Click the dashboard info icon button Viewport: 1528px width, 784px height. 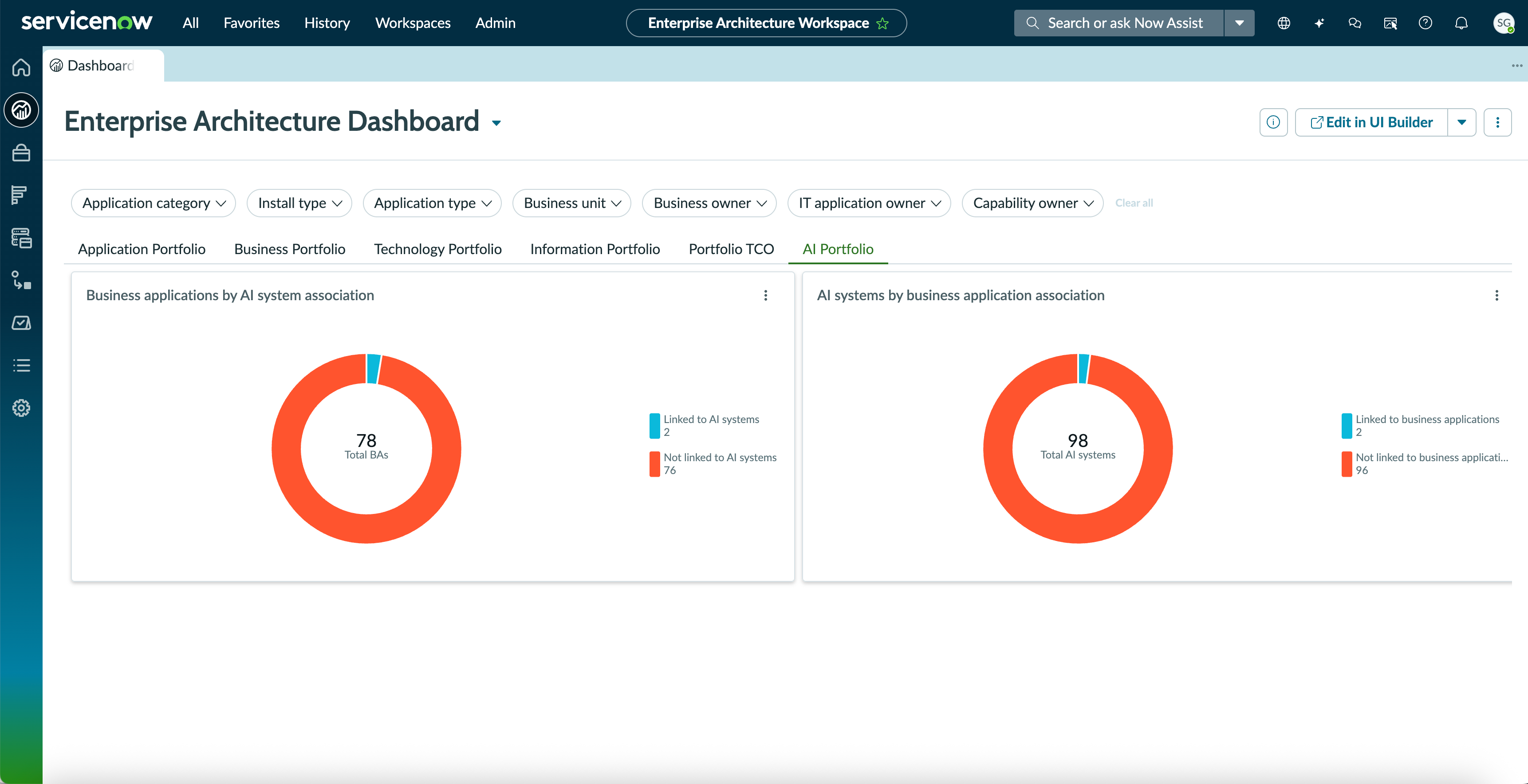point(1273,122)
